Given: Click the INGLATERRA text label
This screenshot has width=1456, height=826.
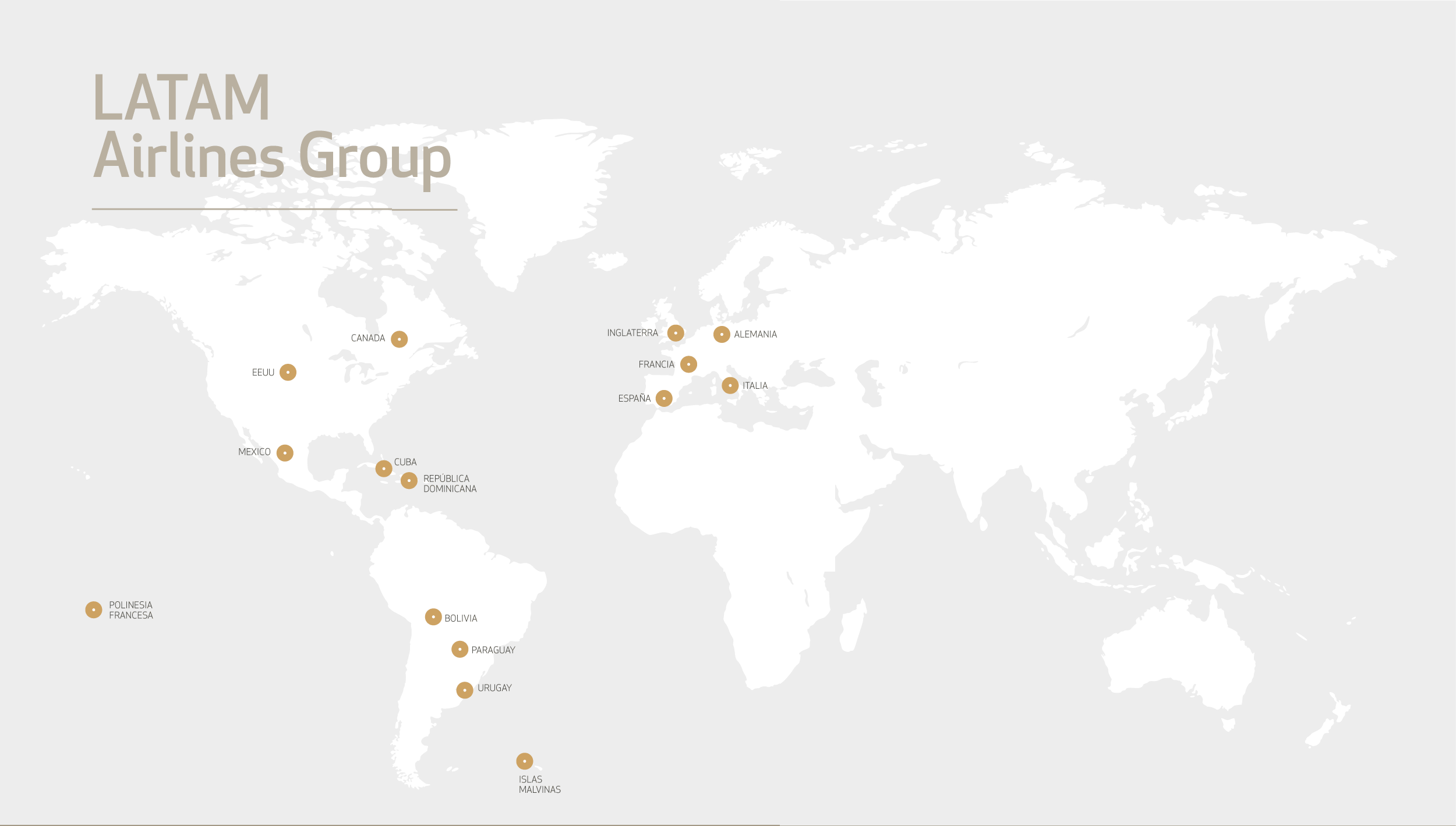Looking at the screenshot, I should pyautogui.click(x=632, y=333).
